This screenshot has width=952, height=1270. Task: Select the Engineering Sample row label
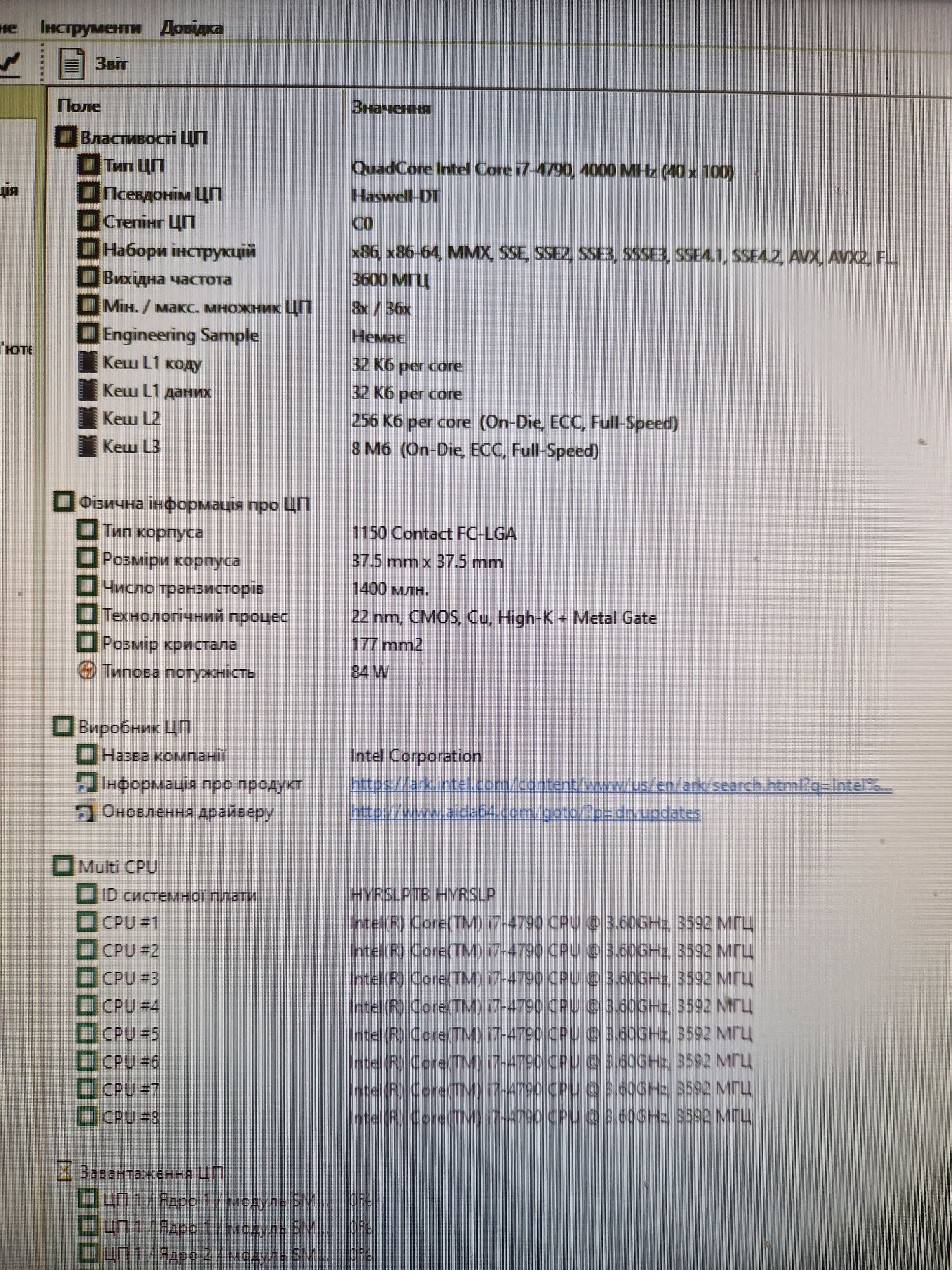point(181,335)
